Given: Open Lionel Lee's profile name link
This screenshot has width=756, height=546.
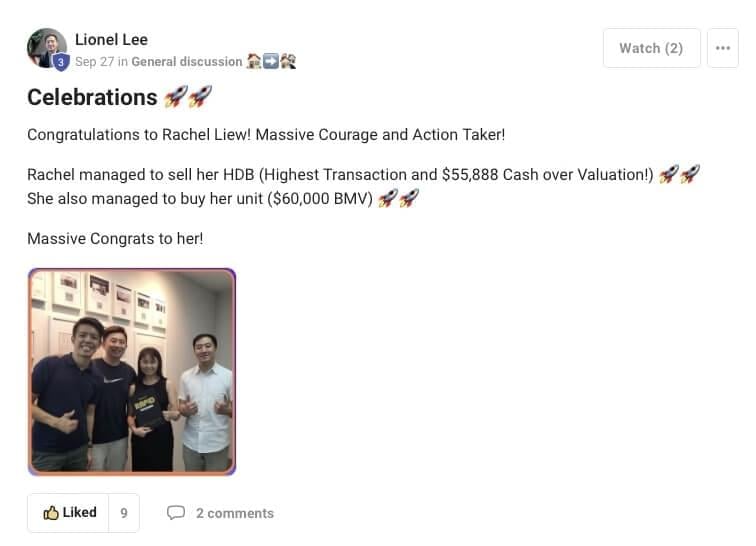Looking at the screenshot, I should click(111, 40).
